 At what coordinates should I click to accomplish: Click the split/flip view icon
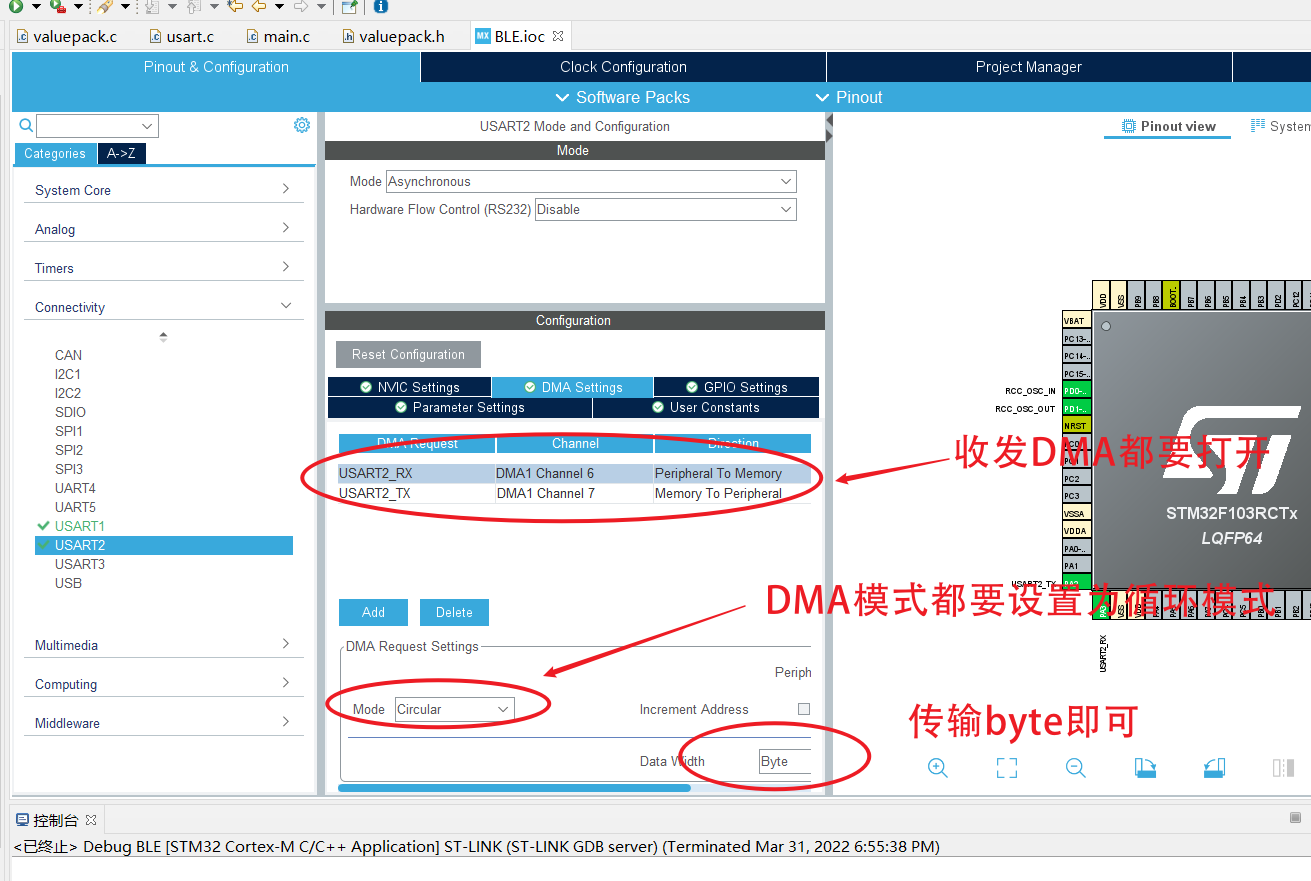coord(1283,768)
